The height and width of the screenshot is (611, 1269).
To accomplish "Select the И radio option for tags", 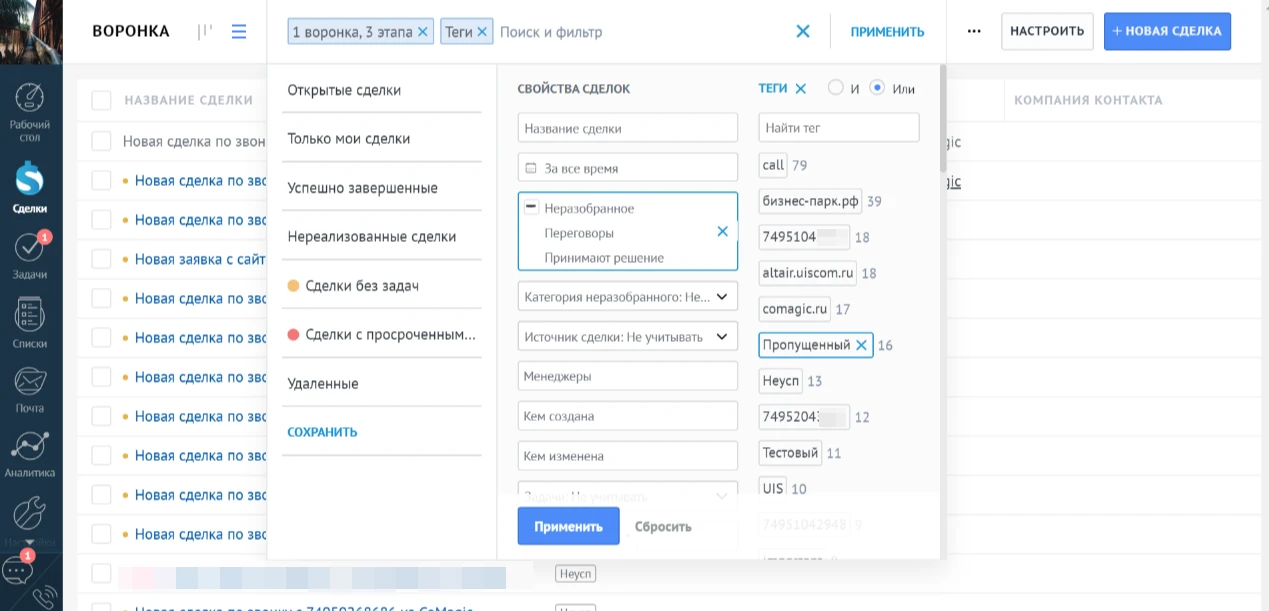I will click(836, 88).
